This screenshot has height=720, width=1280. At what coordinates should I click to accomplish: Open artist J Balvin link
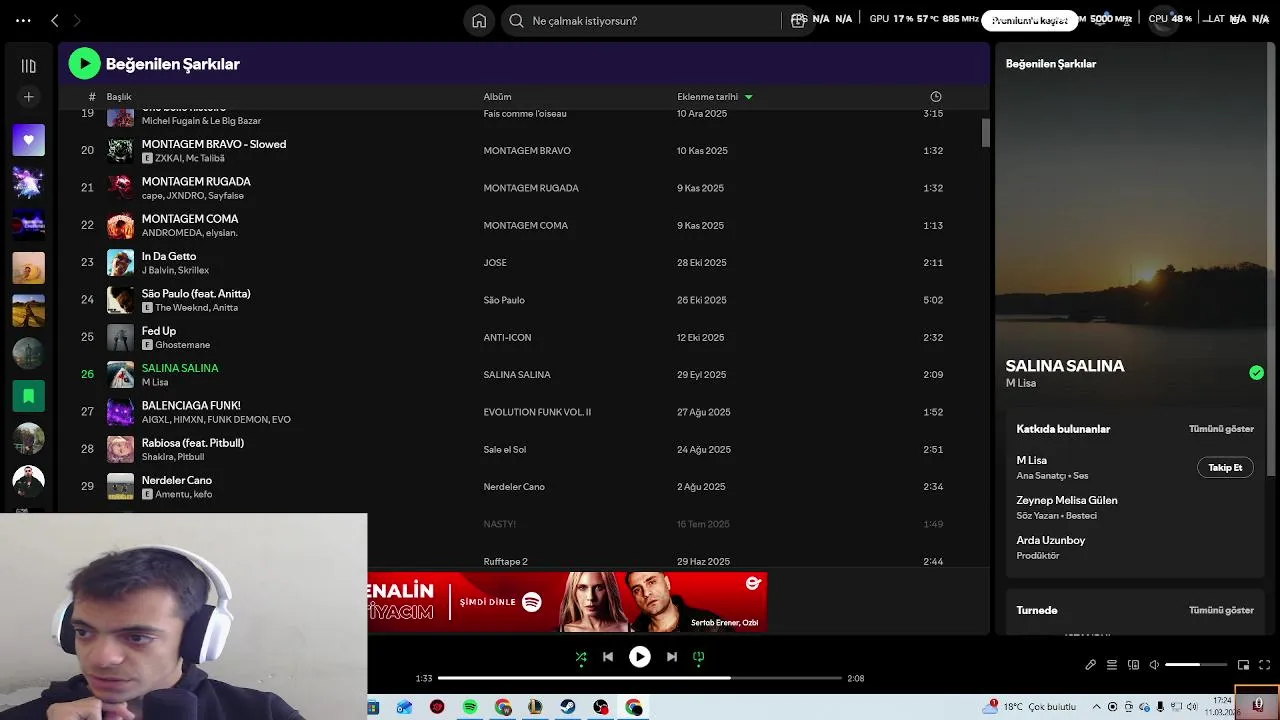coord(156,270)
